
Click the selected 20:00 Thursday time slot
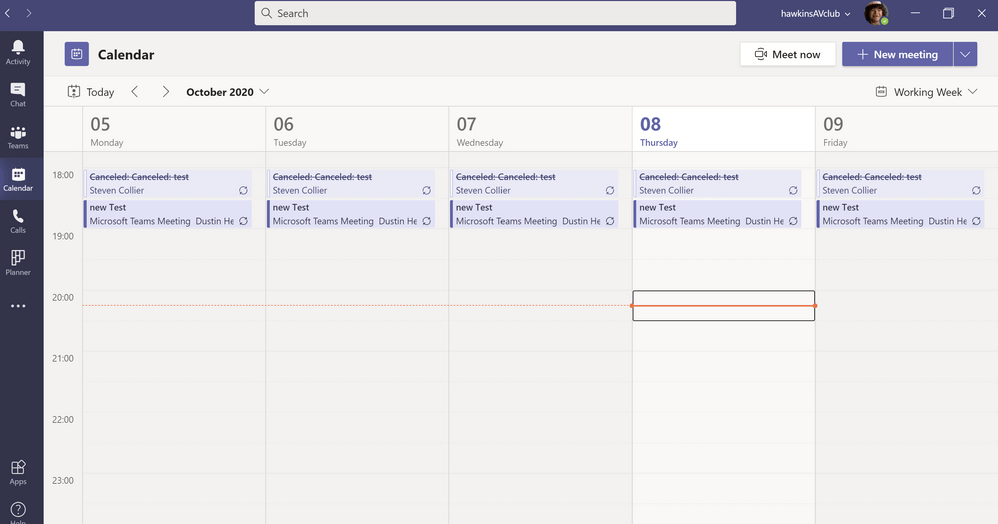pos(724,306)
